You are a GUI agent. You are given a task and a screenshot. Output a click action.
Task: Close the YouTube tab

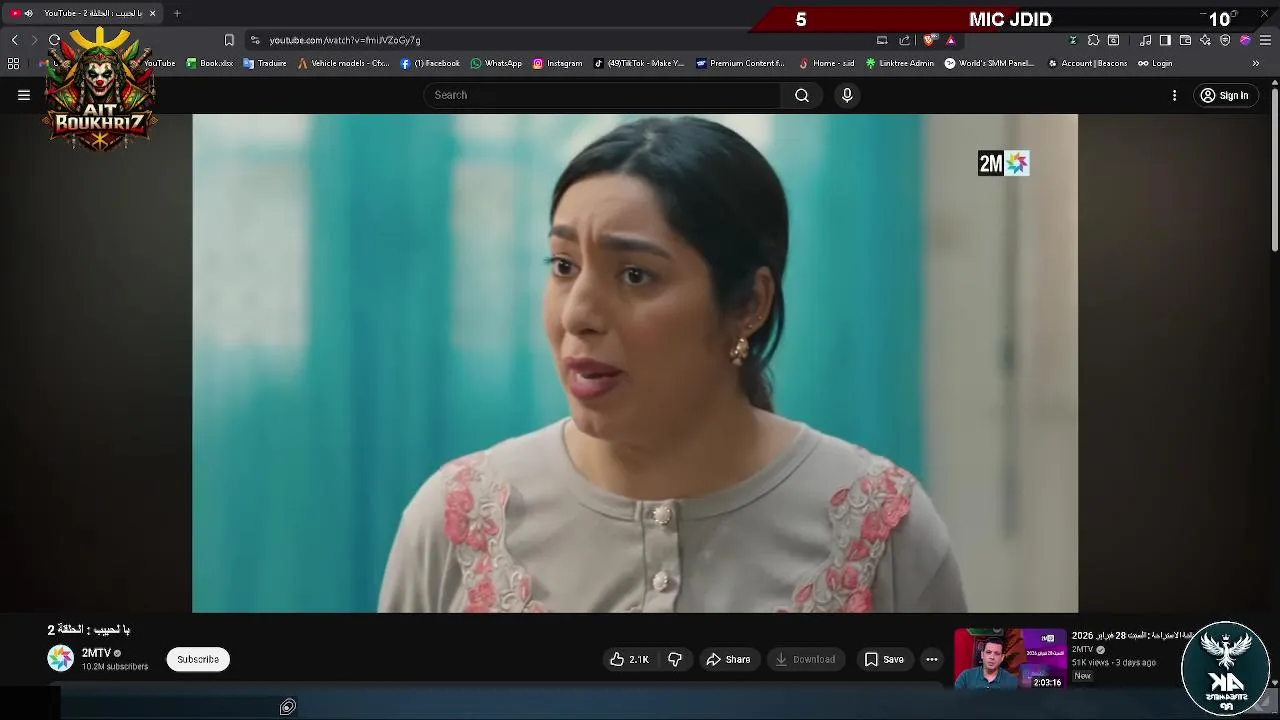tap(152, 13)
